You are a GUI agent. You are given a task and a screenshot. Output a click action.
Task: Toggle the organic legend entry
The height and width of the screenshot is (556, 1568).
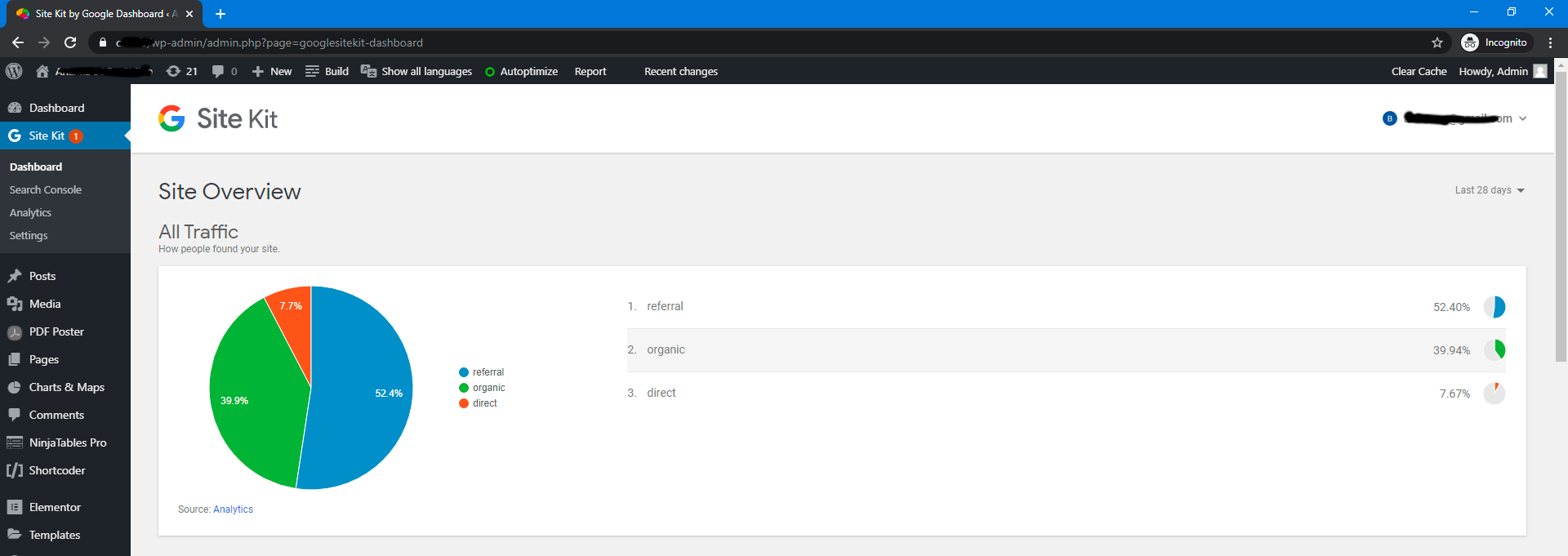pyautogui.click(x=482, y=388)
